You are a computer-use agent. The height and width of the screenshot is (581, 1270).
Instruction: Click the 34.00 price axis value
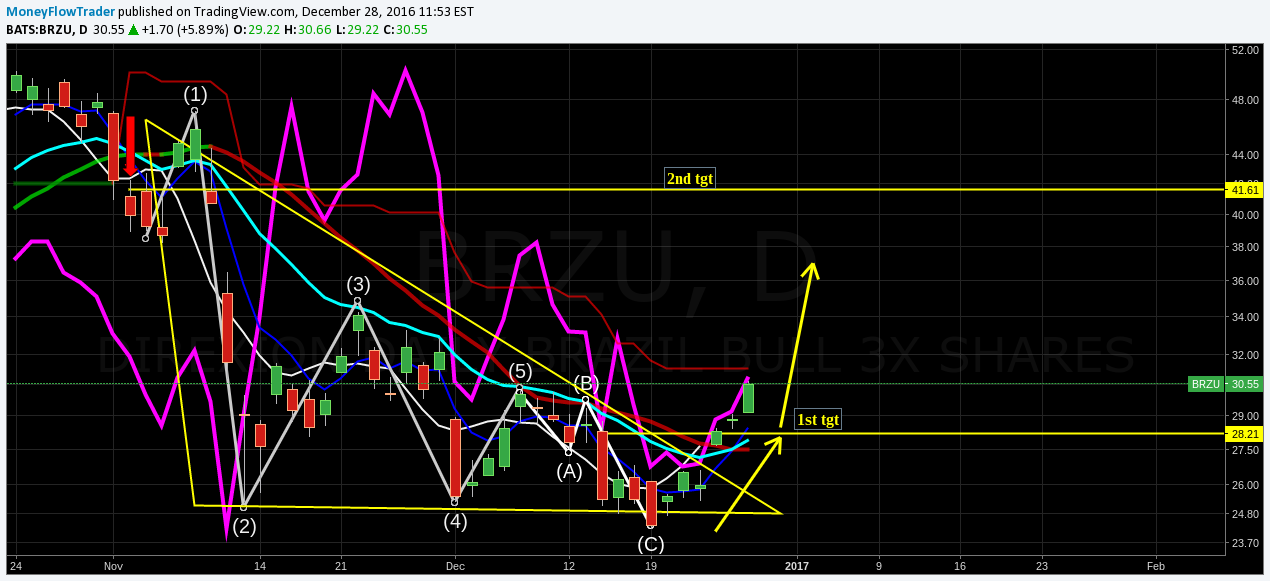click(x=1243, y=318)
